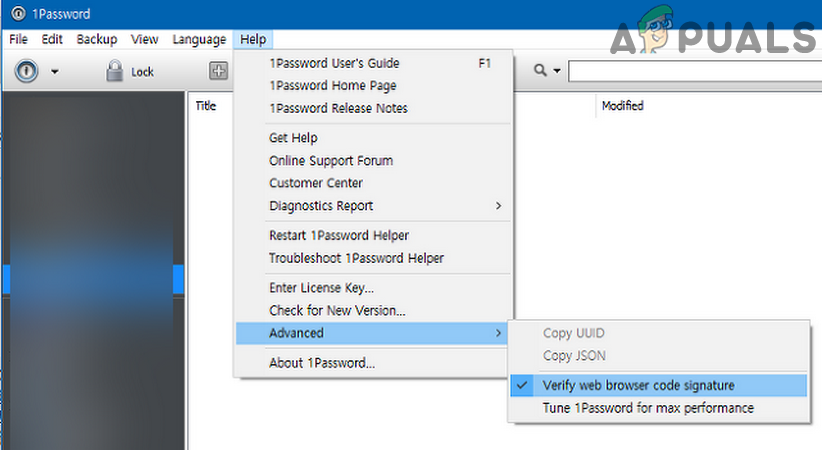Toggle Verify web browser code signature
The image size is (822, 450).
[x=638, y=385]
